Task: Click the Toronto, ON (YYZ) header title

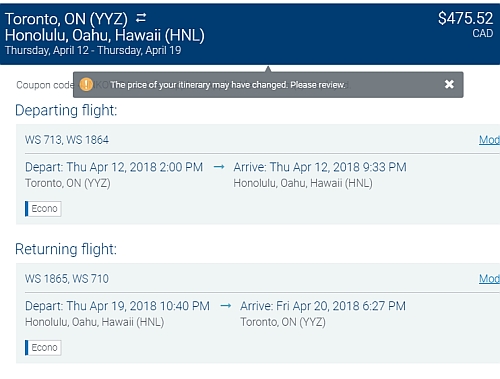Action: coord(66,19)
